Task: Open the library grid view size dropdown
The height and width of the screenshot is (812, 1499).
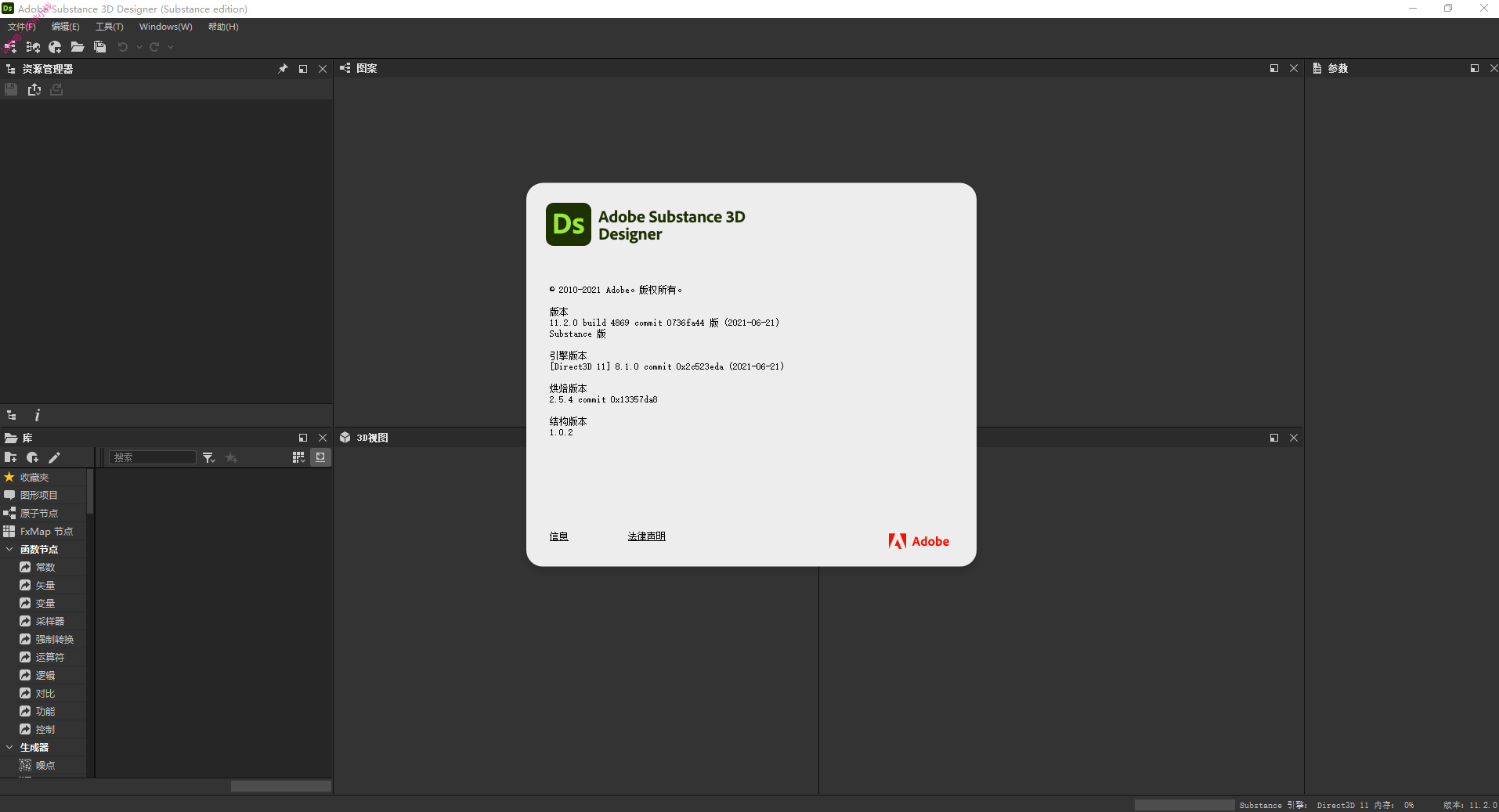Action: click(298, 457)
